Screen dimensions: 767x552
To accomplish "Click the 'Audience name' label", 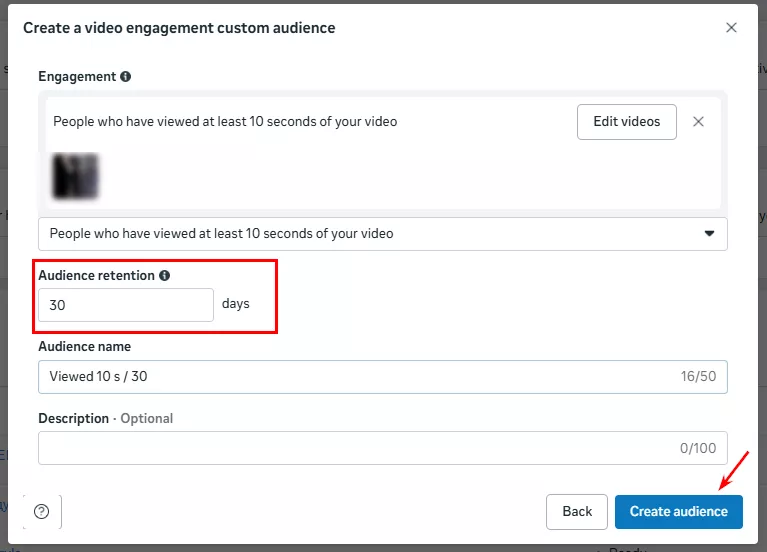I will point(84,346).
